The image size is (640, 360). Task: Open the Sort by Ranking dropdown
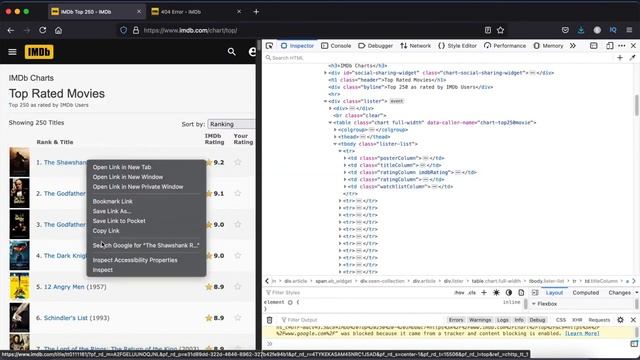[231, 124]
